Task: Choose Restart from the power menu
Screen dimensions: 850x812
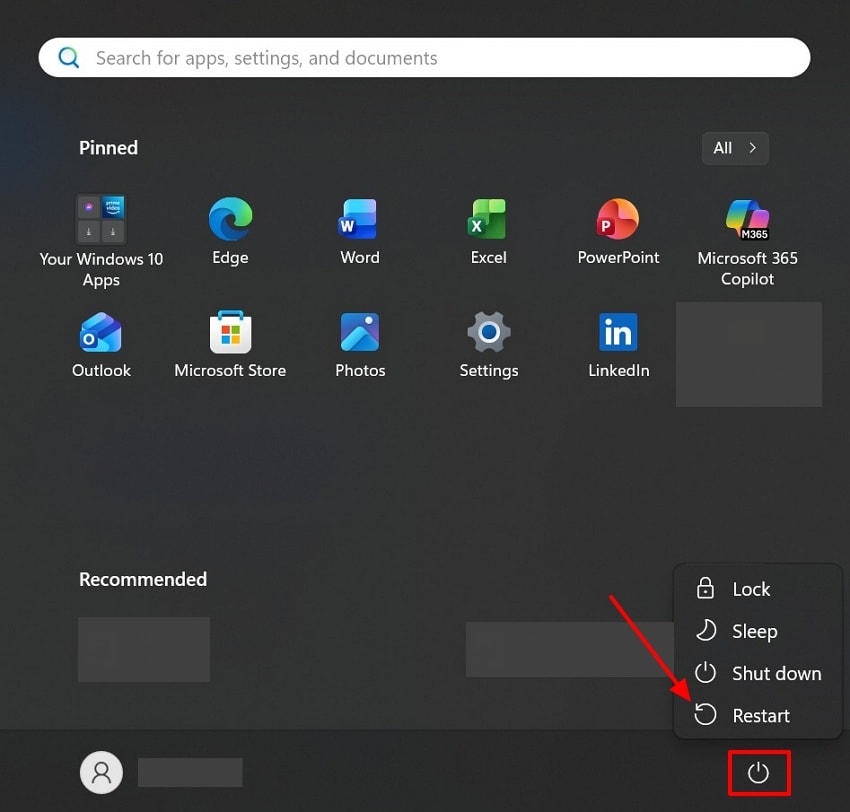Action: pyautogui.click(x=758, y=716)
